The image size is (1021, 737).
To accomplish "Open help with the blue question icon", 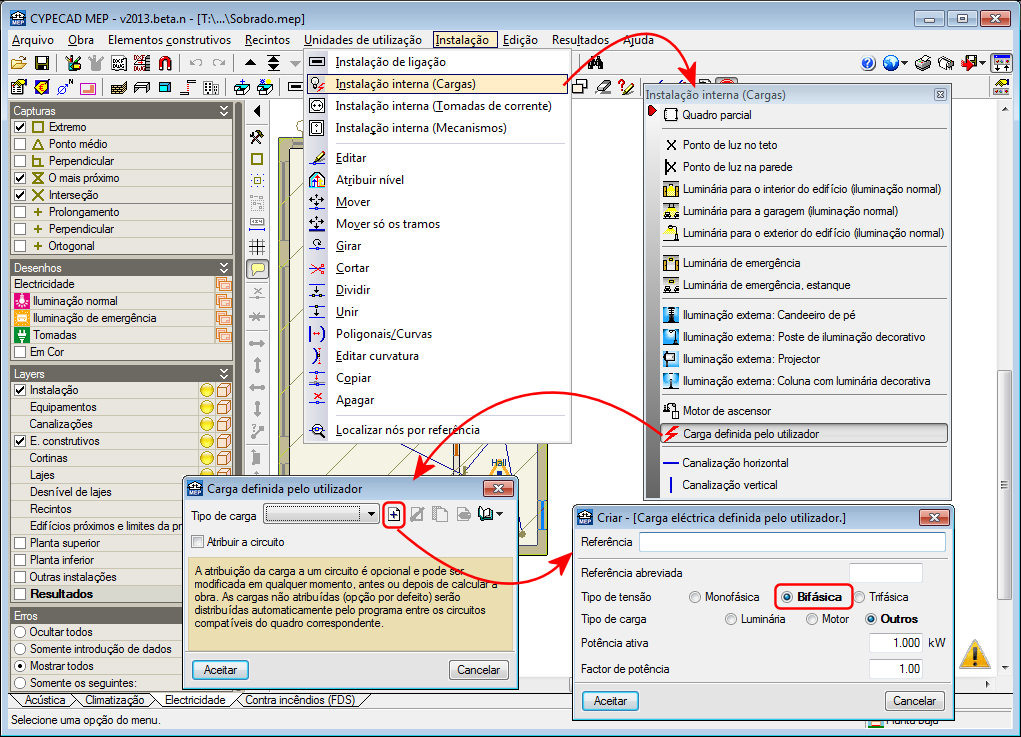I will point(867,63).
